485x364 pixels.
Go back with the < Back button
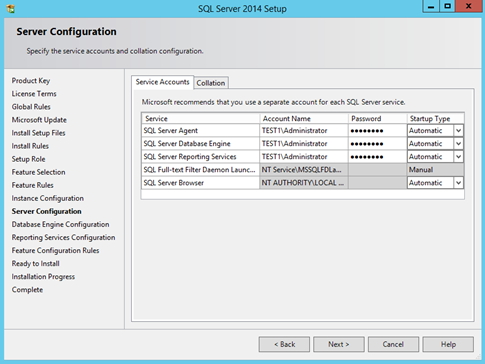coord(284,344)
